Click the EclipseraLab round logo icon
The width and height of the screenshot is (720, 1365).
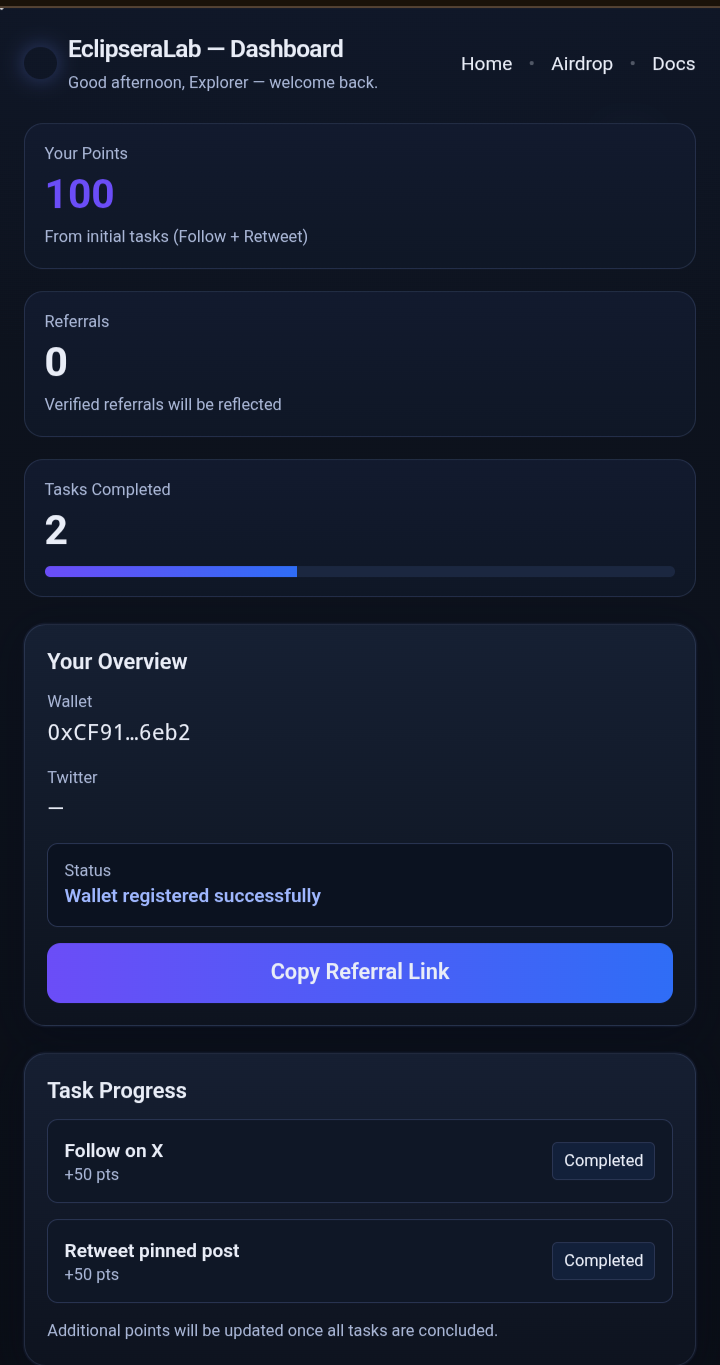pyautogui.click(x=41, y=63)
